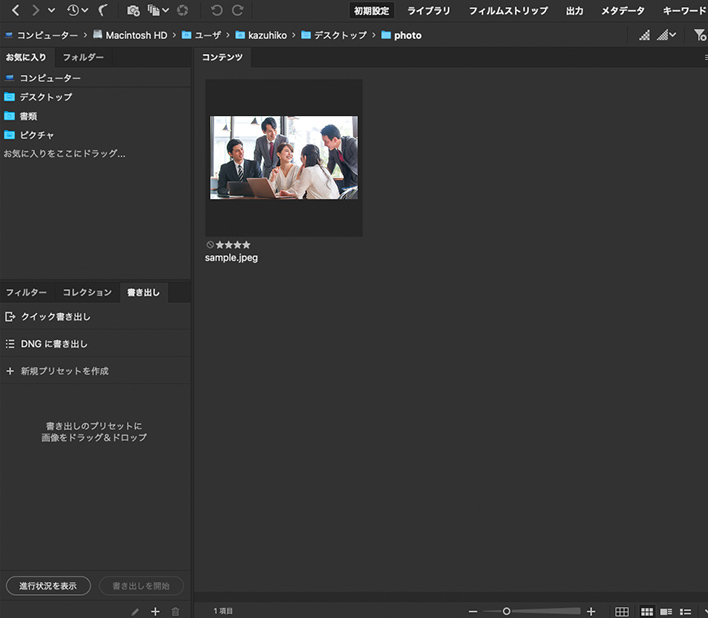Click the Open in Camera Raw icon
Viewport: 708px width, 618px height.
tap(182, 10)
